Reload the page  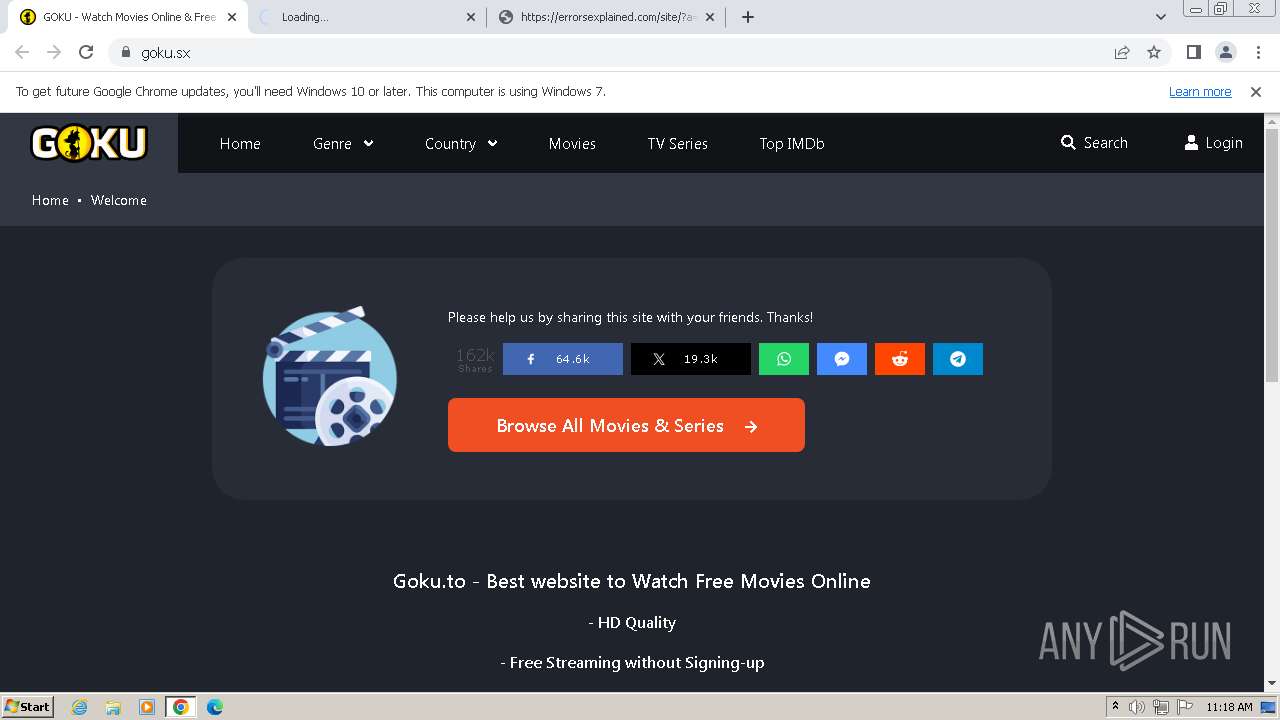tap(86, 53)
